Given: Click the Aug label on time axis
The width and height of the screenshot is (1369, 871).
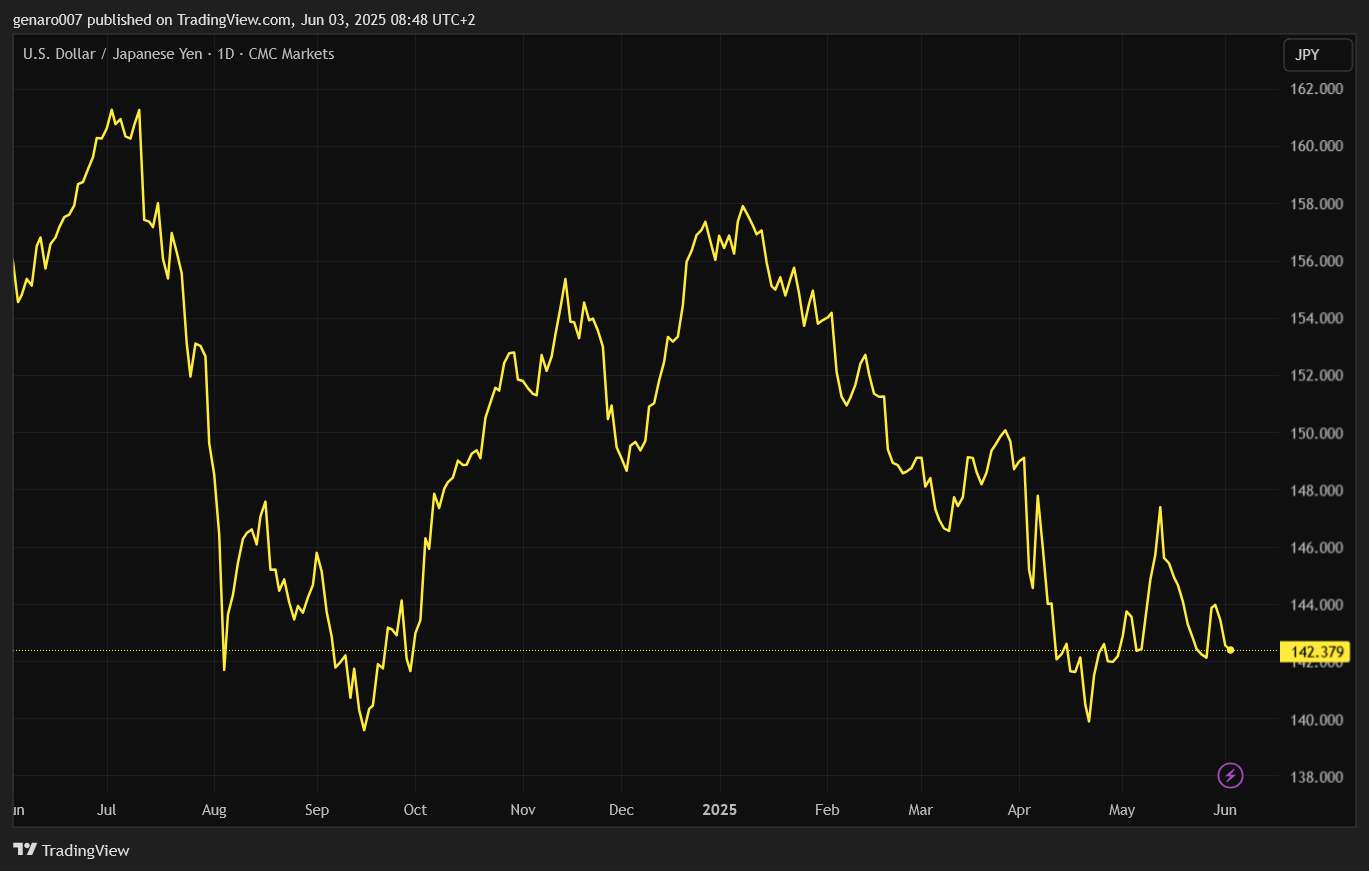Looking at the screenshot, I should tap(214, 810).
